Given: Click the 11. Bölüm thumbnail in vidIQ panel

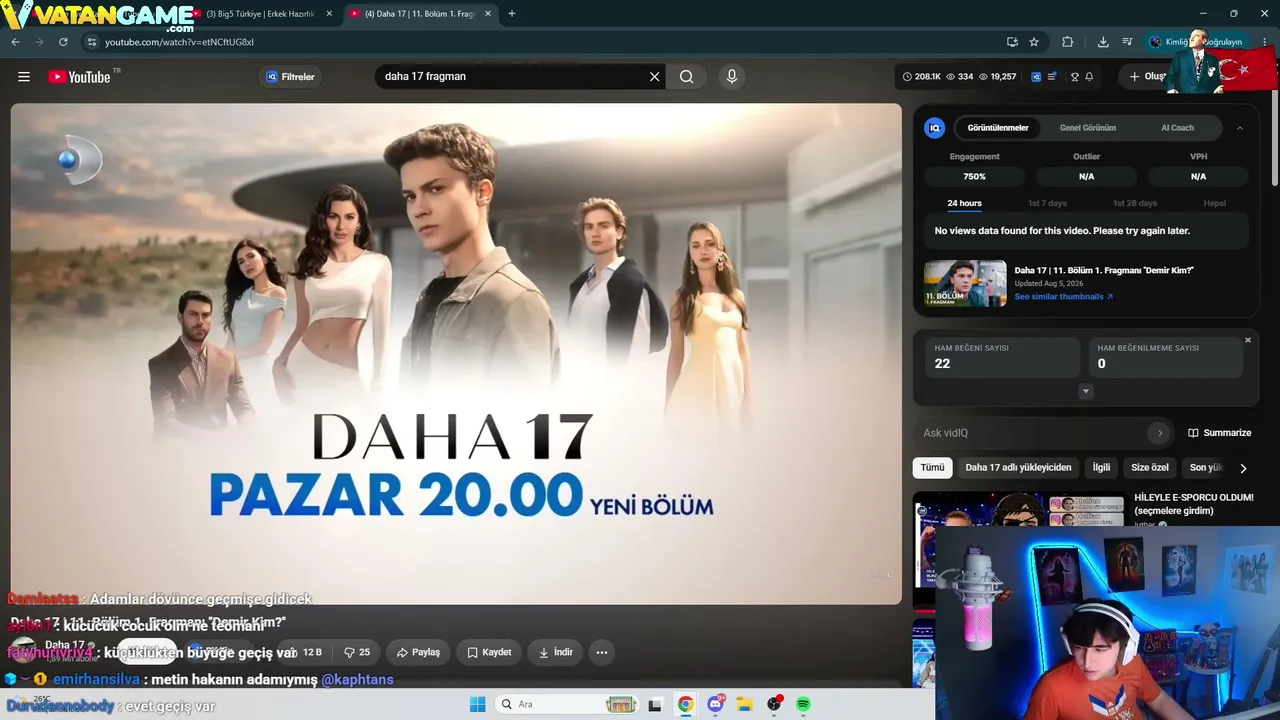Looking at the screenshot, I should pos(965,283).
